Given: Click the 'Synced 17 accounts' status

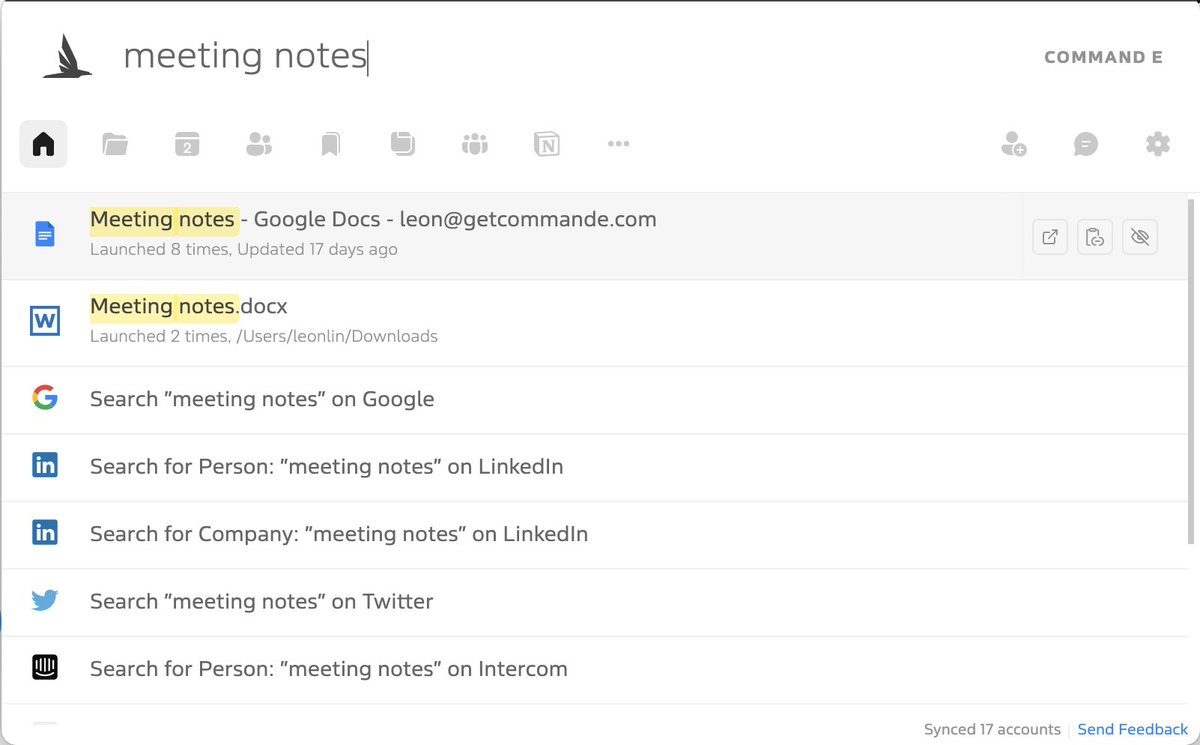Looking at the screenshot, I should click(x=992, y=729).
